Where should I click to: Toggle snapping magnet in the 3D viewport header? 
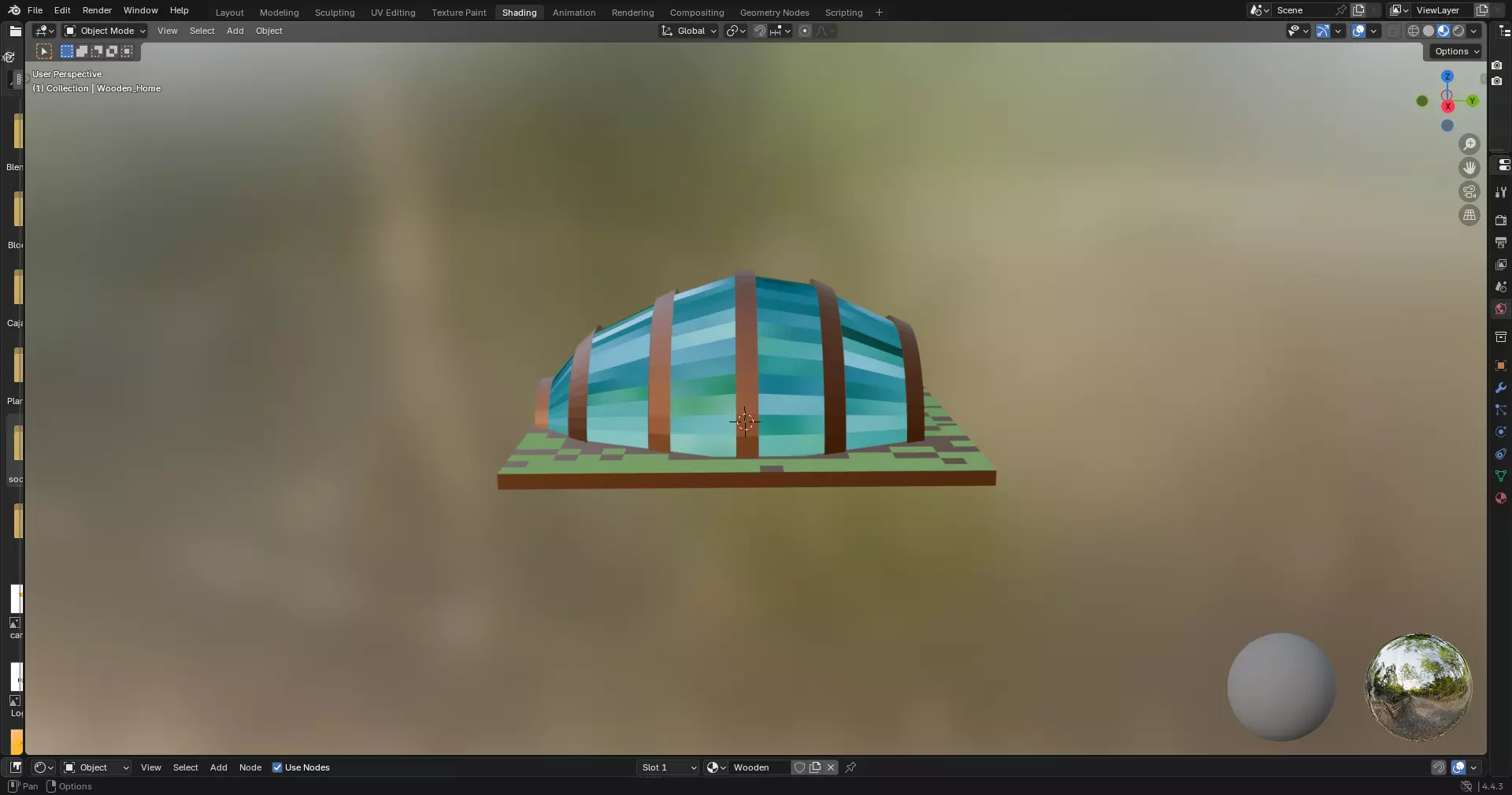tap(760, 31)
